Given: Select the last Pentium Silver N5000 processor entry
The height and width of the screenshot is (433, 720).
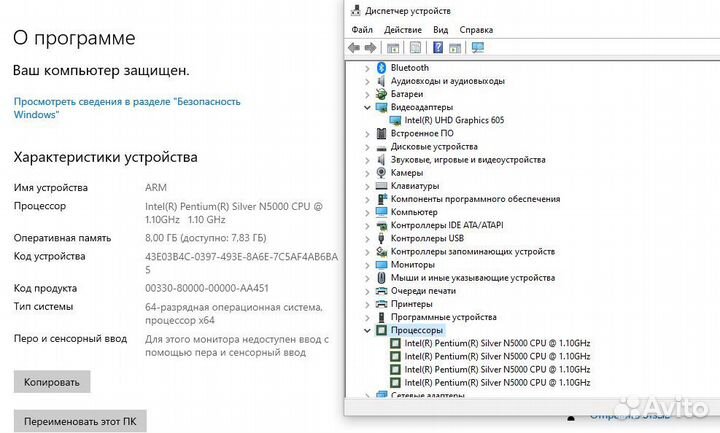Looking at the screenshot, I should (x=497, y=382).
